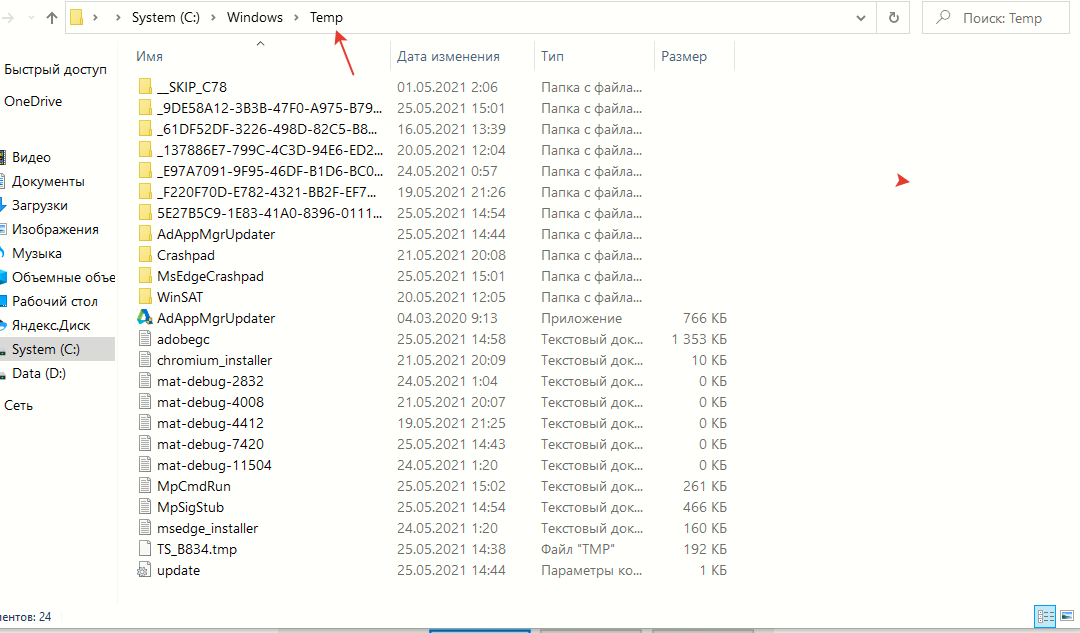Select folder icon of _137886E7-799C folder
Image resolution: width=1080 pixels, height=633 pixels.
145,150
